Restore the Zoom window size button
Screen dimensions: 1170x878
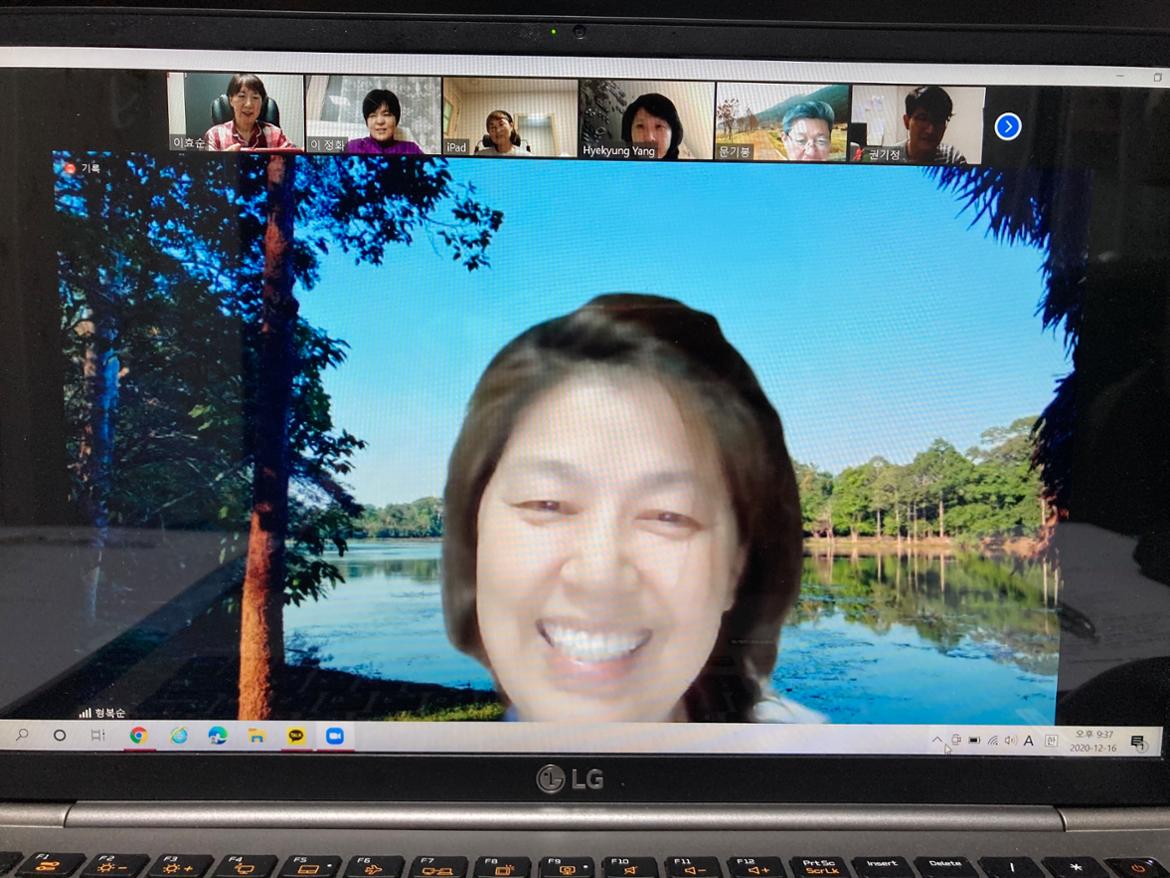click(x=1157, y=77)
